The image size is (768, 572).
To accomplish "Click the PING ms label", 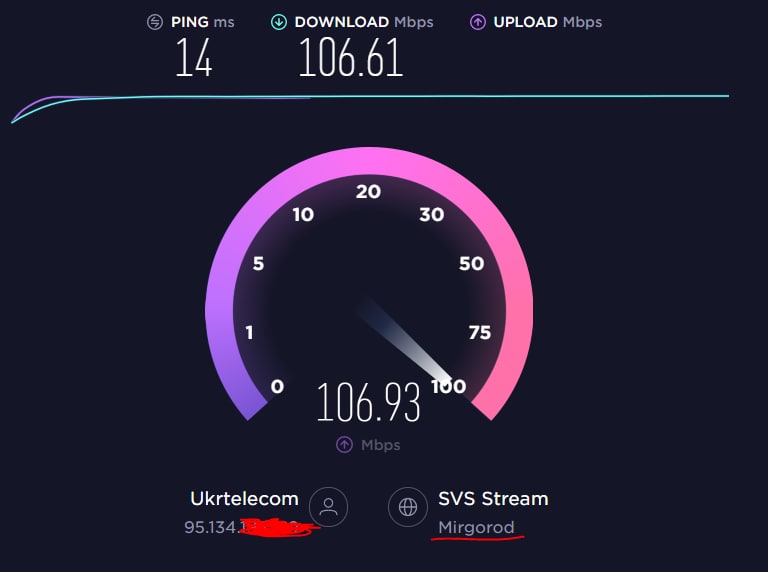I will (202, 22).
